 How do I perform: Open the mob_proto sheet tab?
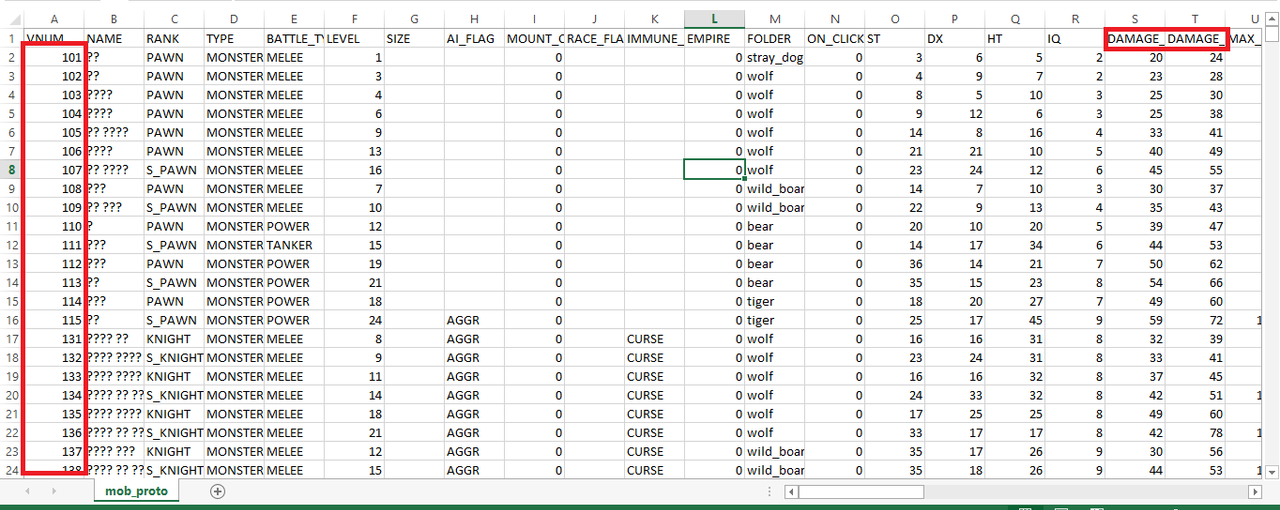[136, 491]
